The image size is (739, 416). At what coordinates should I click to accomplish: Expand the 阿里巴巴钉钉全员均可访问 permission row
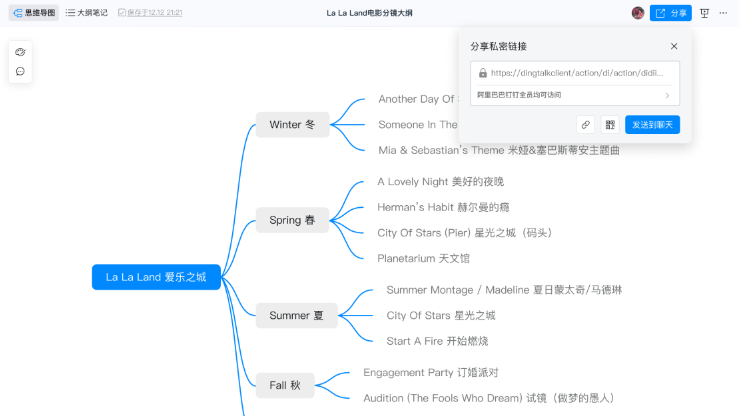575,95
